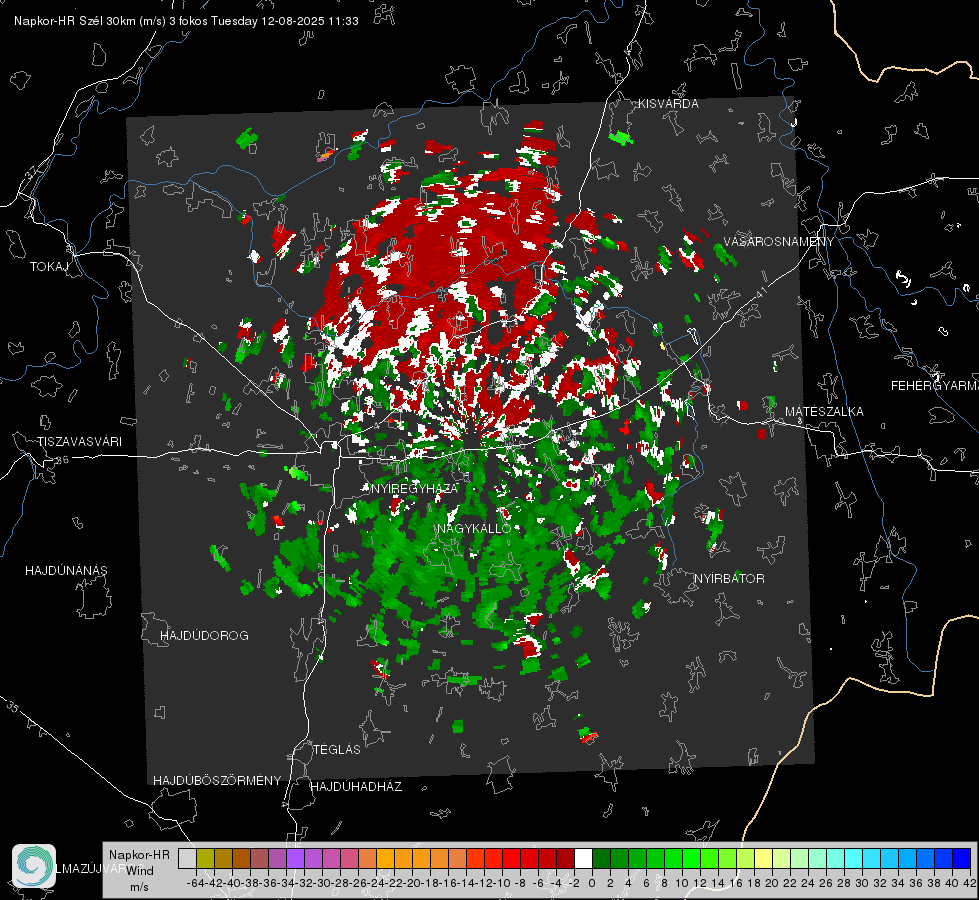Select the VÁSÁROSNAMÉNY city label
Viewport: 979px width, 900px height.
coord(779,242)
